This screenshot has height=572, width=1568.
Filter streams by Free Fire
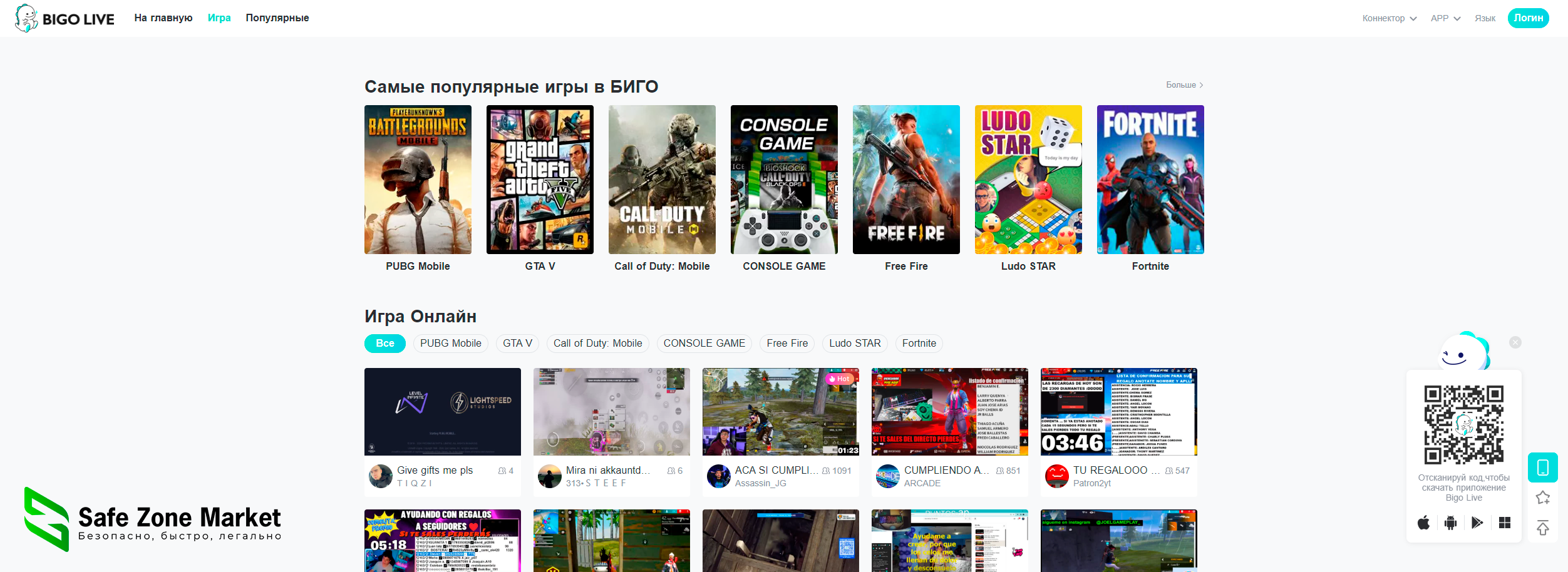(x=787, y=344)
